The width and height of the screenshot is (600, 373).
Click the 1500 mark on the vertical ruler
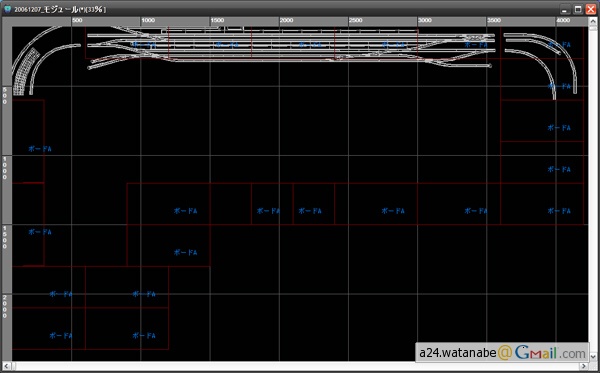click(x=5, y=237)
